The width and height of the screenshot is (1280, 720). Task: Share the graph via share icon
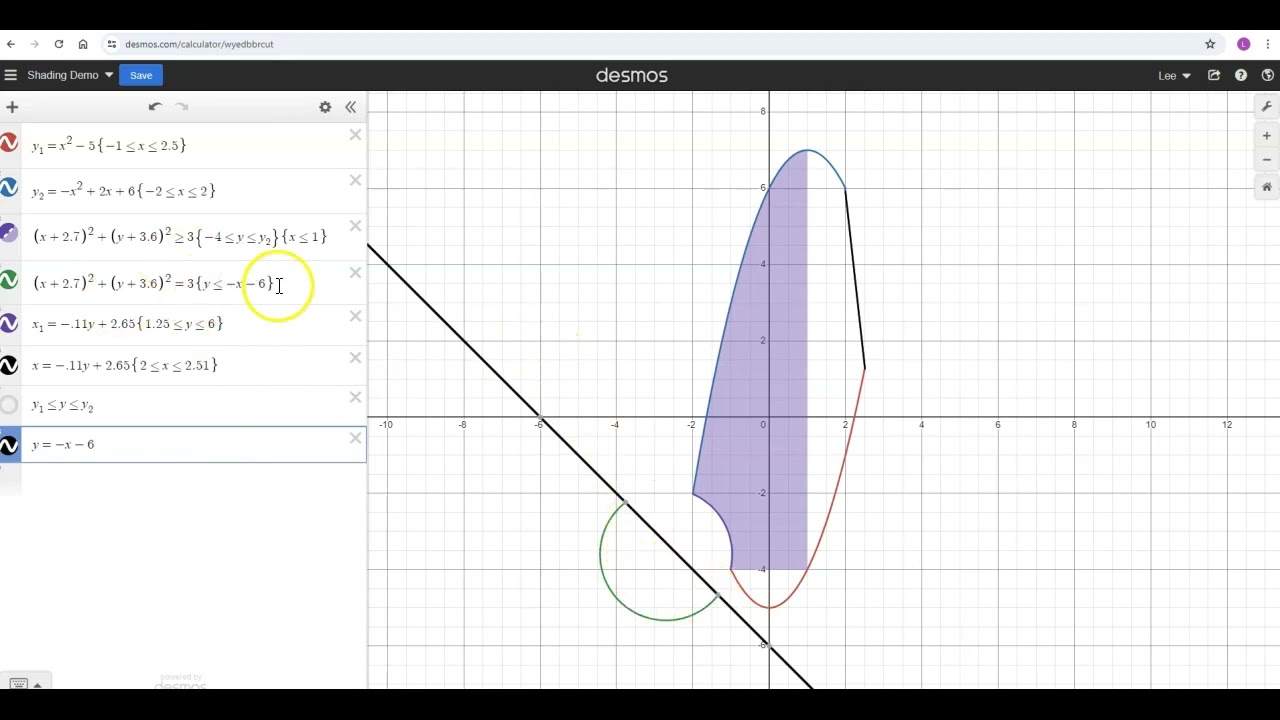pyautogui.click(x=1214, y=75)
